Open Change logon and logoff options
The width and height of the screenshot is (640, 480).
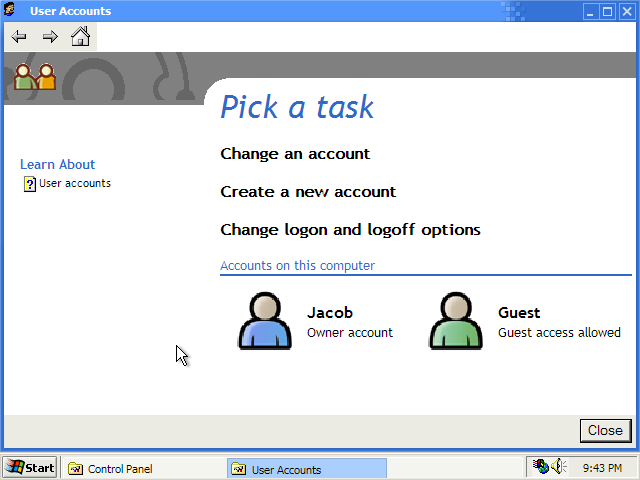(350, 230)
